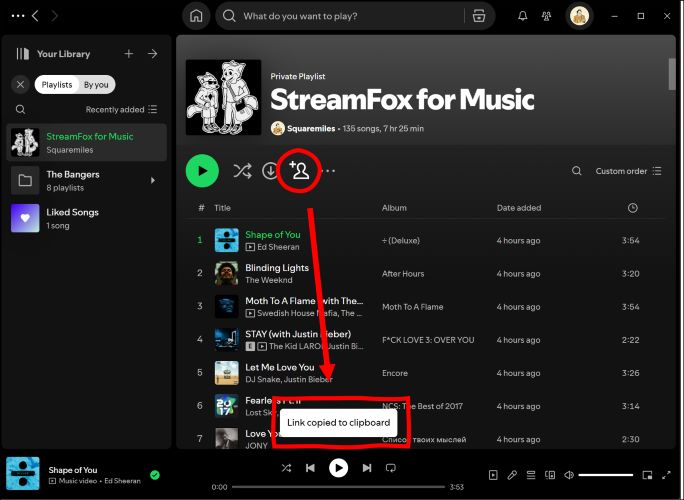Skip to next track

click(367, 468)
